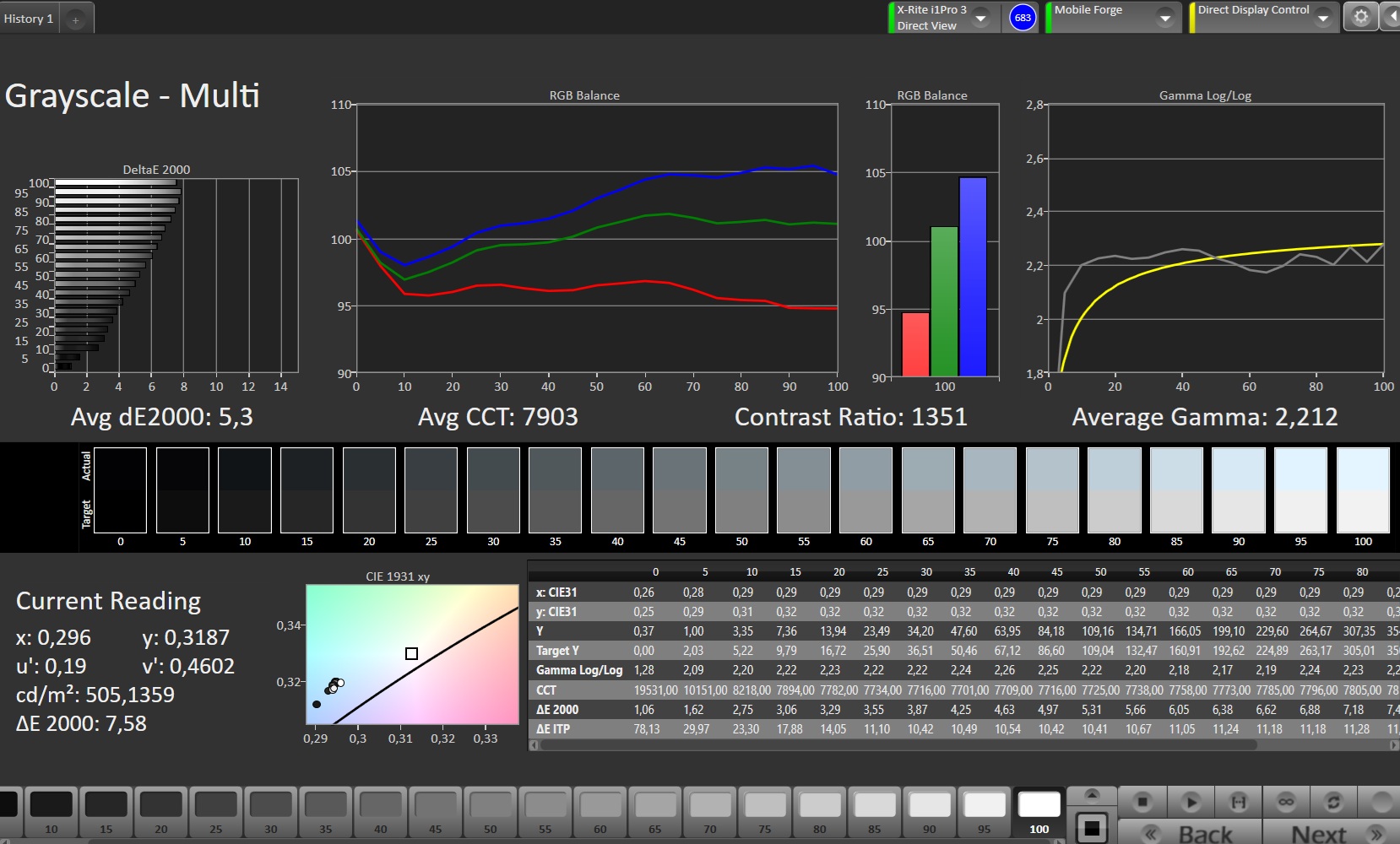
Task: Click the circular arrows refresh icon
Action: pos(1334,802)
